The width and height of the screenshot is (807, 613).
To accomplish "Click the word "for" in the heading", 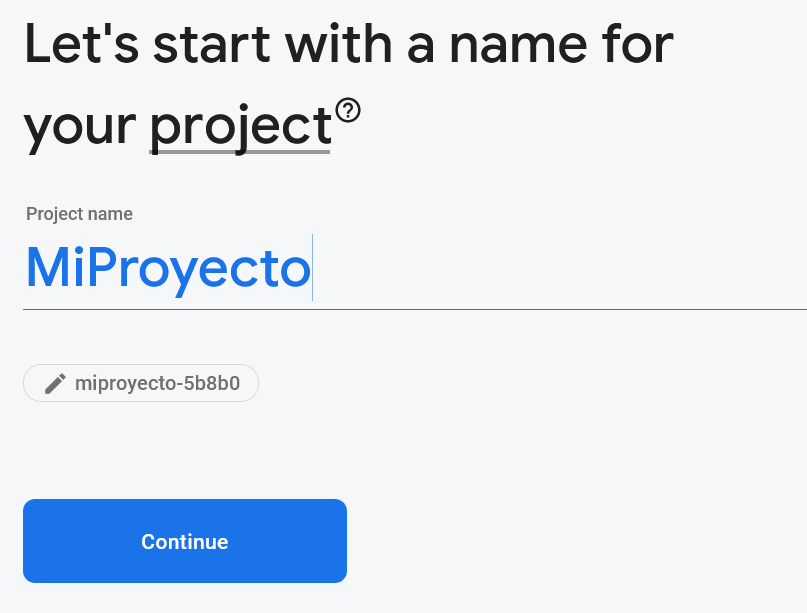I will pos(641,44).
